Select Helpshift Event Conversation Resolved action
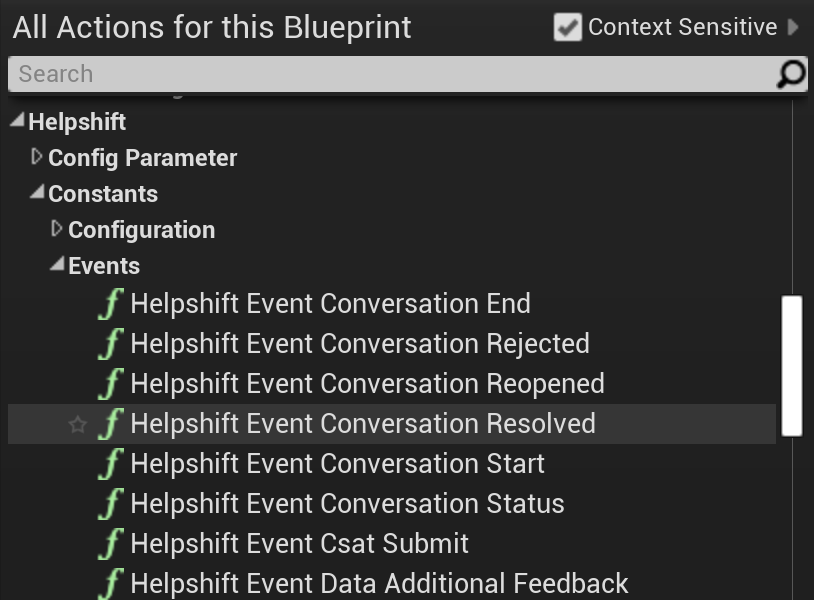Screen dimensions: 814x600 362,424
